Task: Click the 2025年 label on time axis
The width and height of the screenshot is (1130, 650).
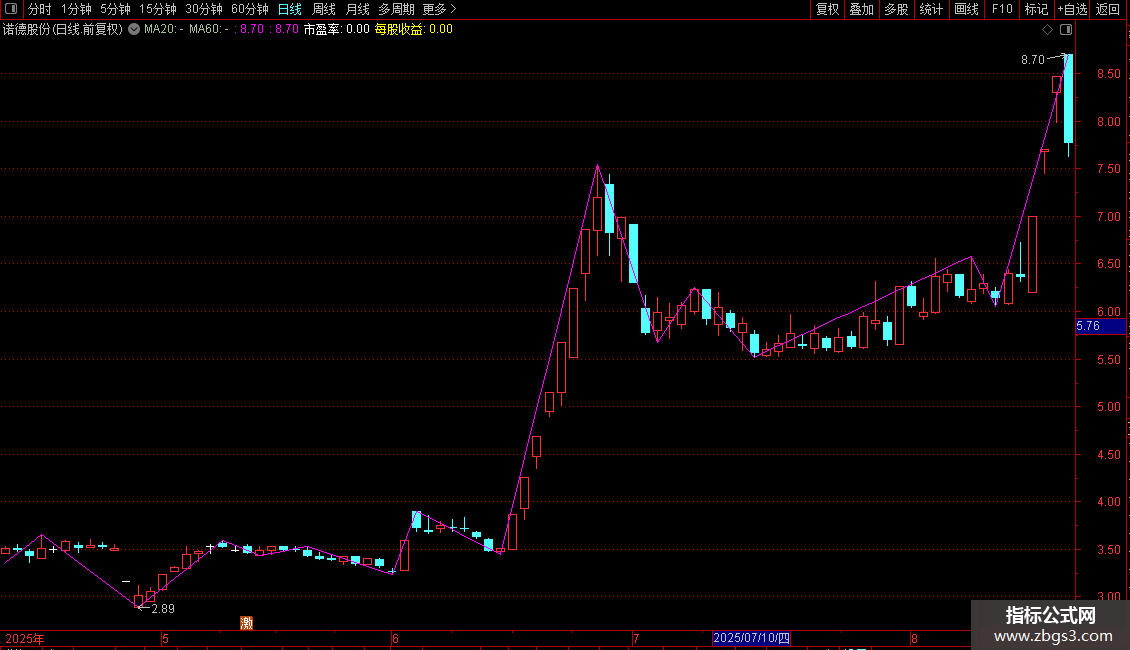Action: (x=25, y=638)
